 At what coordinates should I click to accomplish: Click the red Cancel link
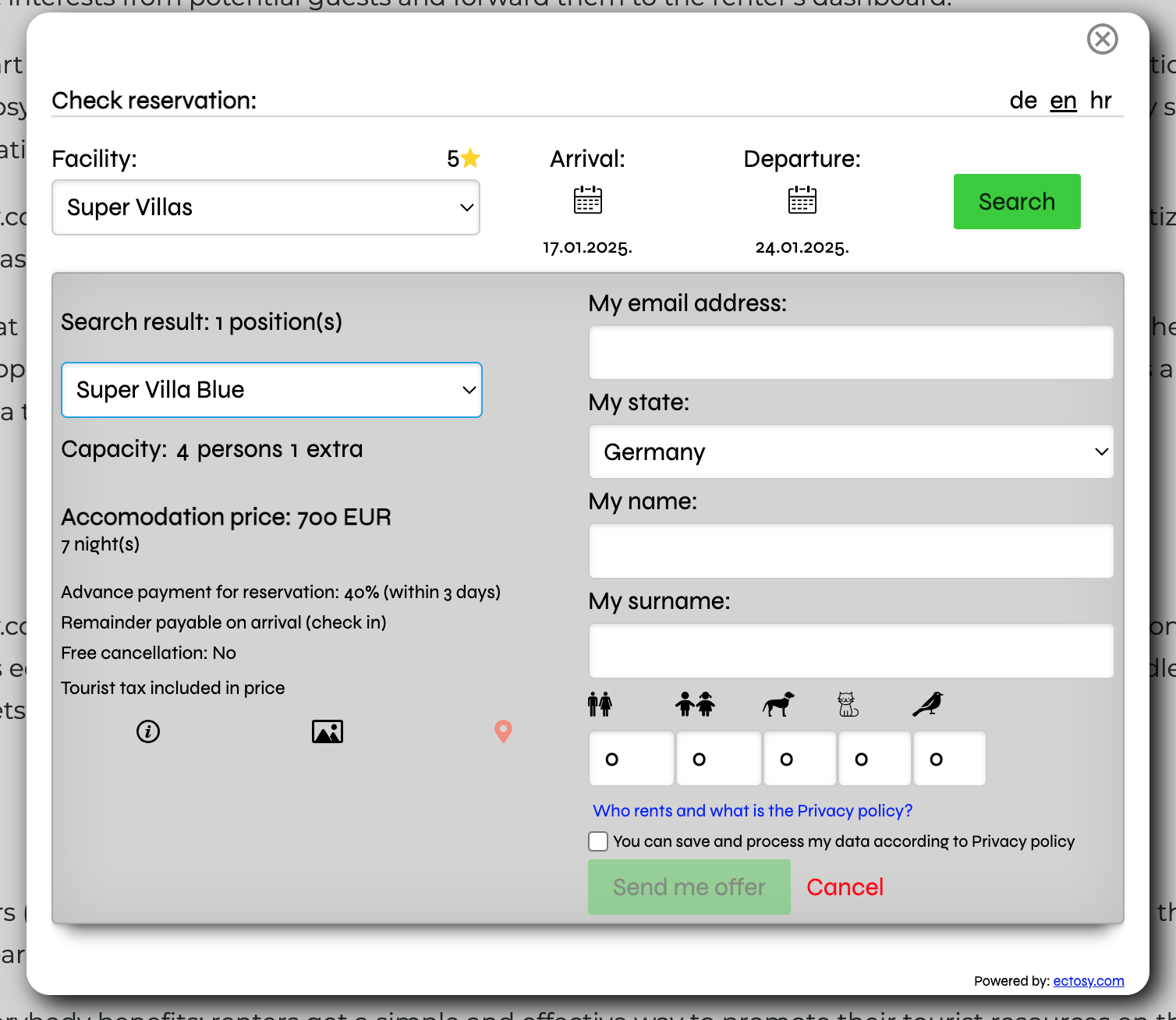(x=845, y=887)
